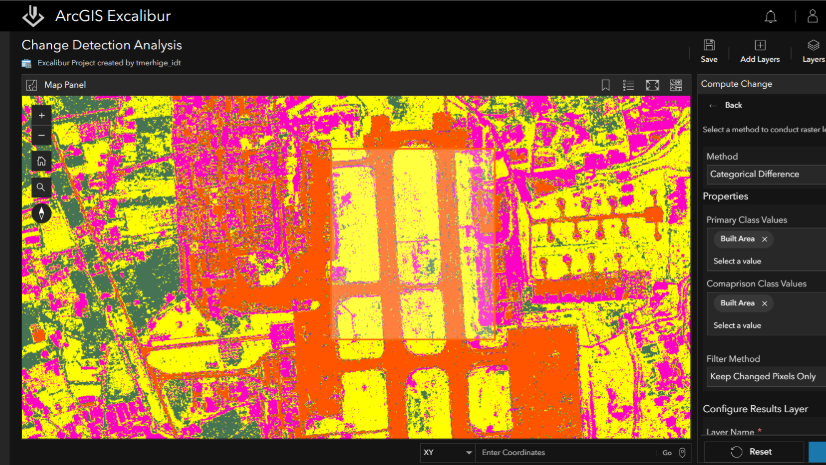826x465 pixels.
Task: Remove Built Area from Comparison Class Values
Action: [x=764, y=303]
